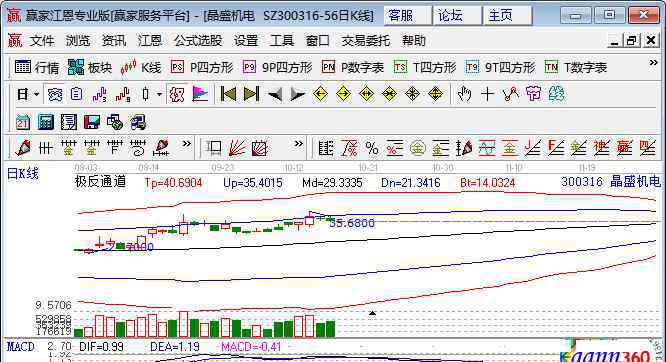The height and width of the screenshot is (362, 666).
Task: Jump to first bar icon
Action: click(228, 94)
